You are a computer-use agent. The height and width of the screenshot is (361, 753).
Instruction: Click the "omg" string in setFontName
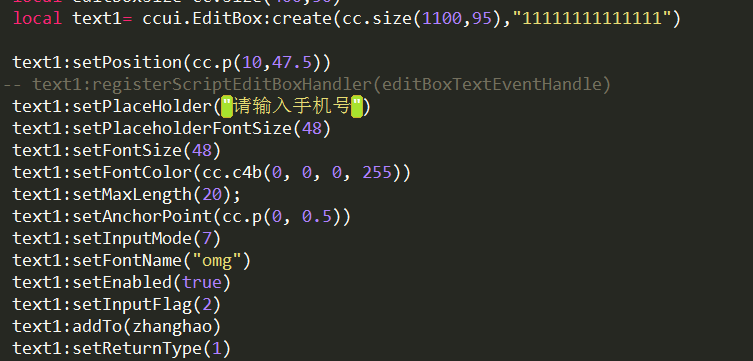point(216,261)
